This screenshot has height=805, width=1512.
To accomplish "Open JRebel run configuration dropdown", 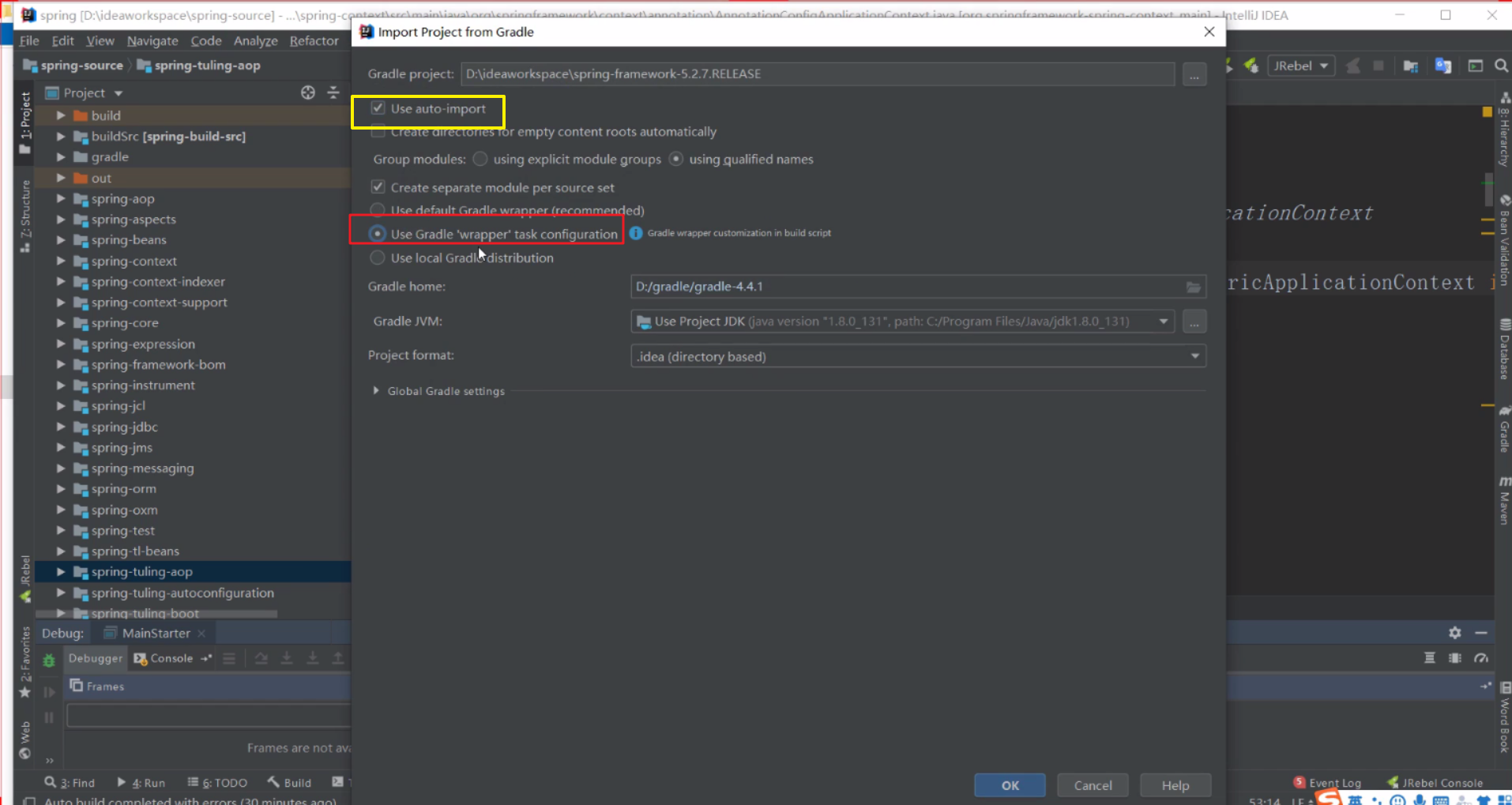I will (1301, 66).
